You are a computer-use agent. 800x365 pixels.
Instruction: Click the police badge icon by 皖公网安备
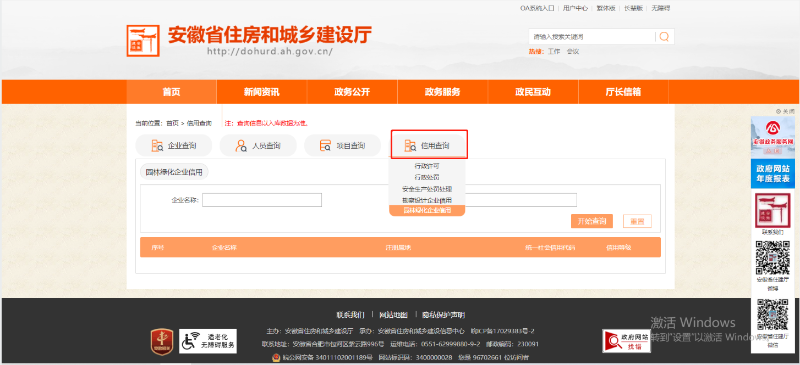coord(276,357)
